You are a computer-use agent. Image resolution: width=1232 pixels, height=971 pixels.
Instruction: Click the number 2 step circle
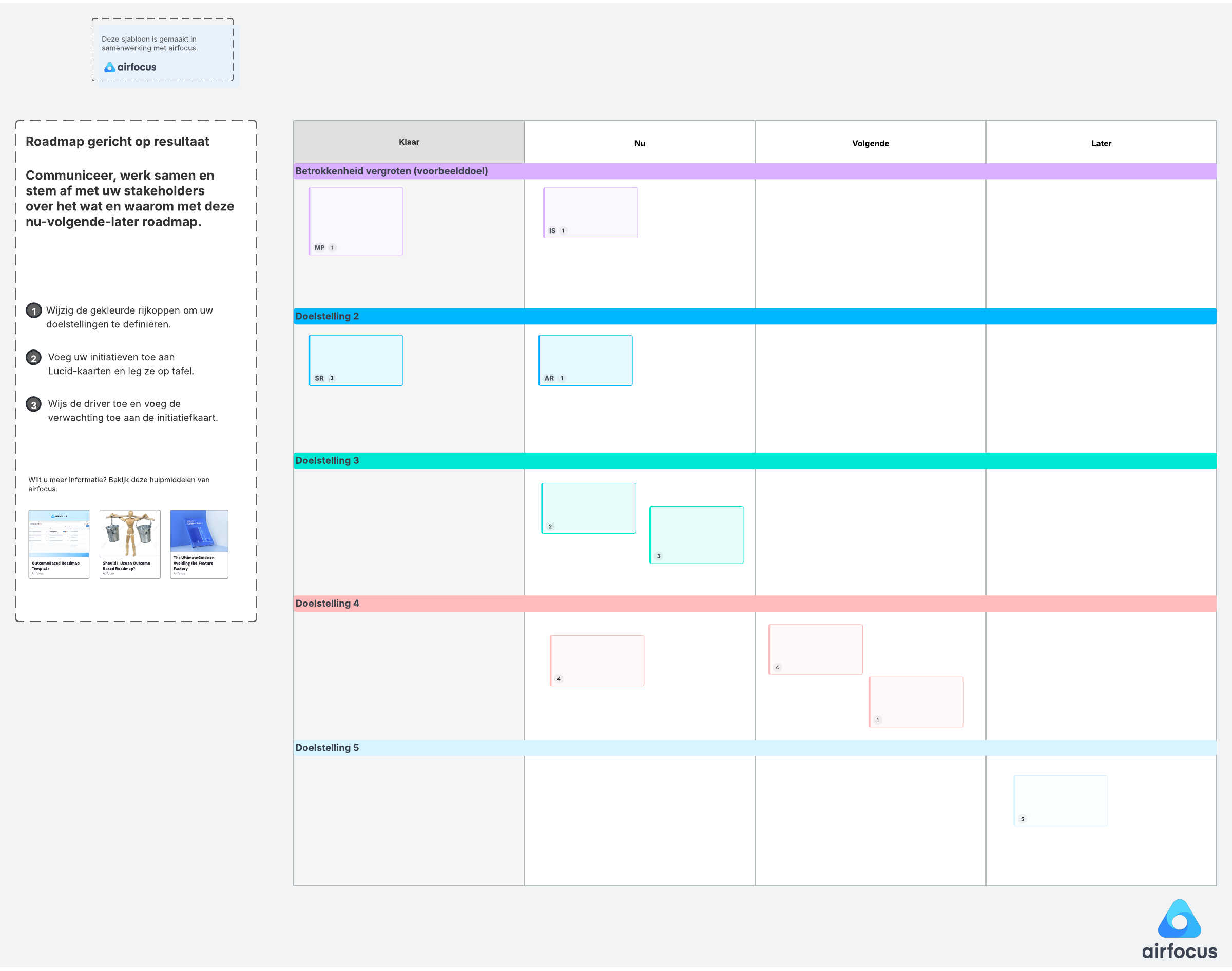tap(33, 358)
